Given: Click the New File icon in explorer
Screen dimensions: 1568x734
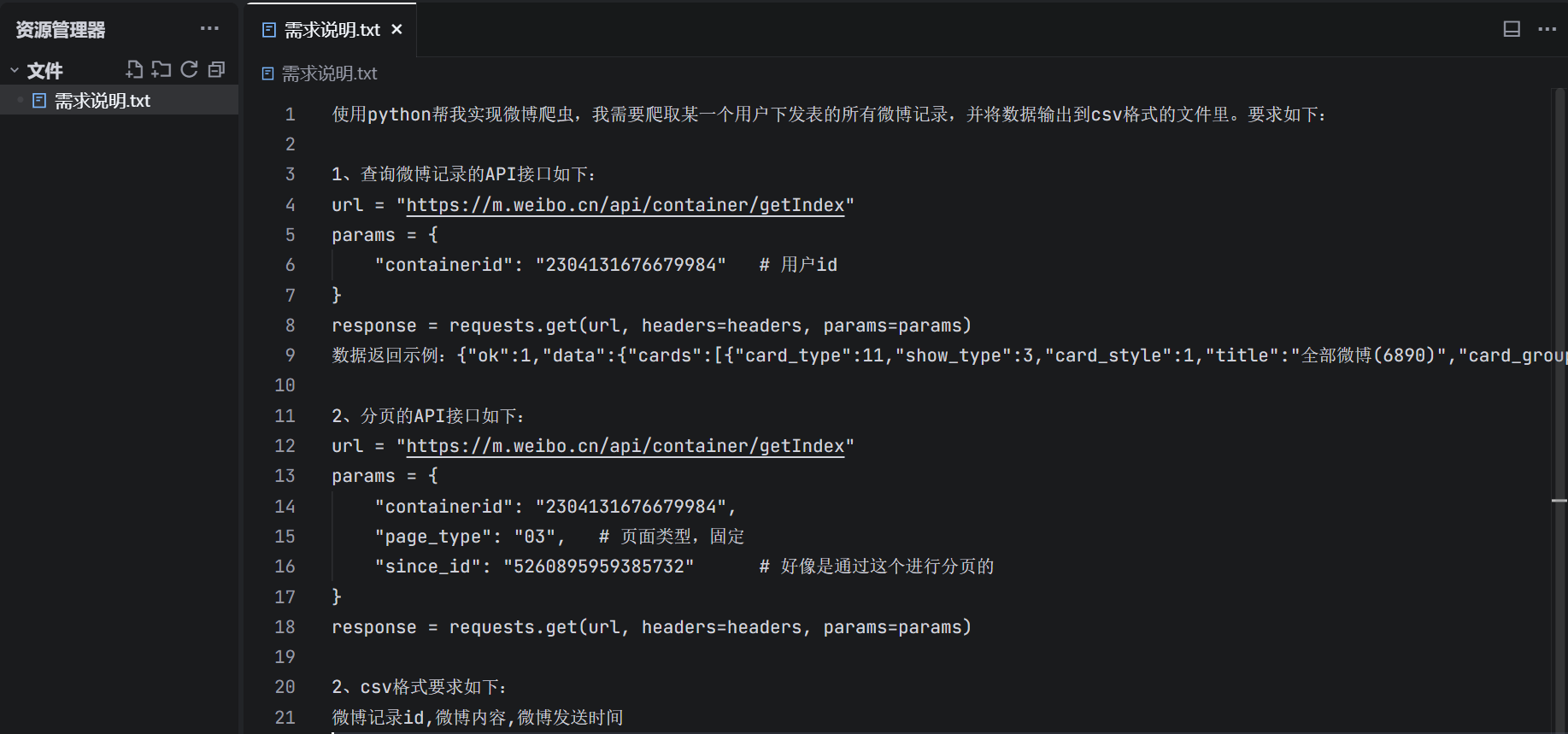Looking at the screenshot, I should [x=134, y=69].
